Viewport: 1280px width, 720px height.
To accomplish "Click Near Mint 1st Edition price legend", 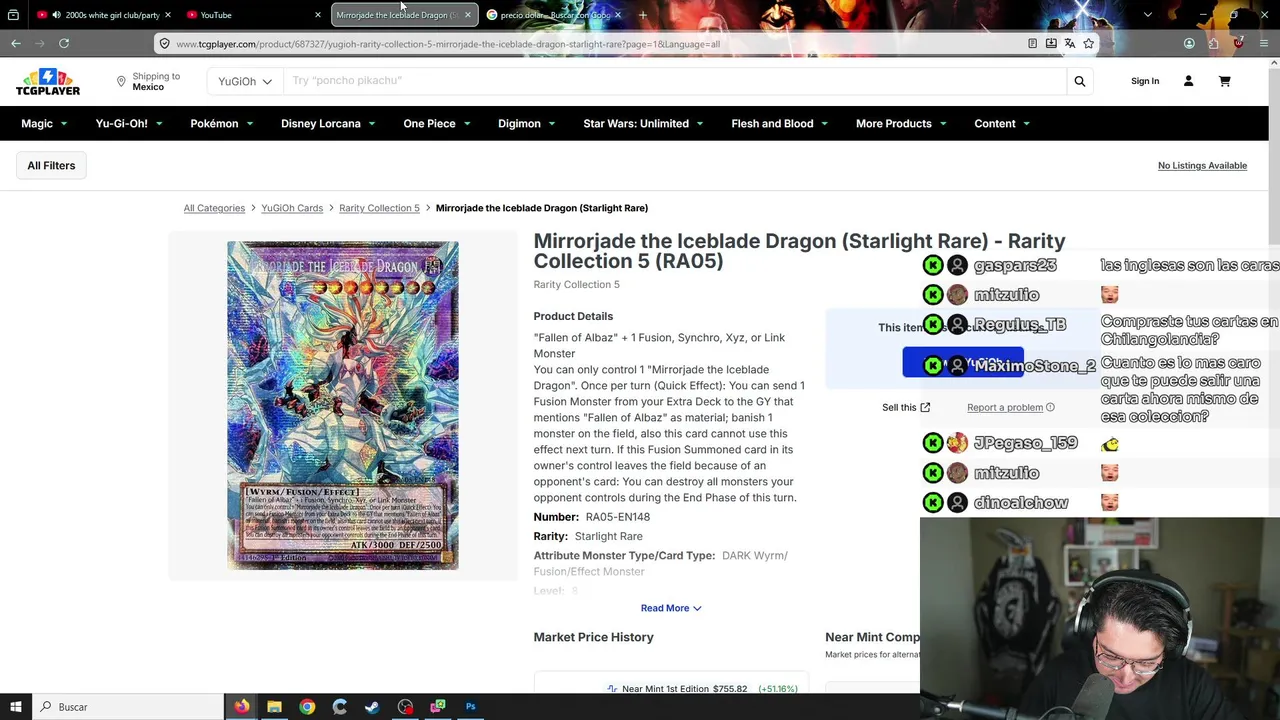I will tap(701, 689).
